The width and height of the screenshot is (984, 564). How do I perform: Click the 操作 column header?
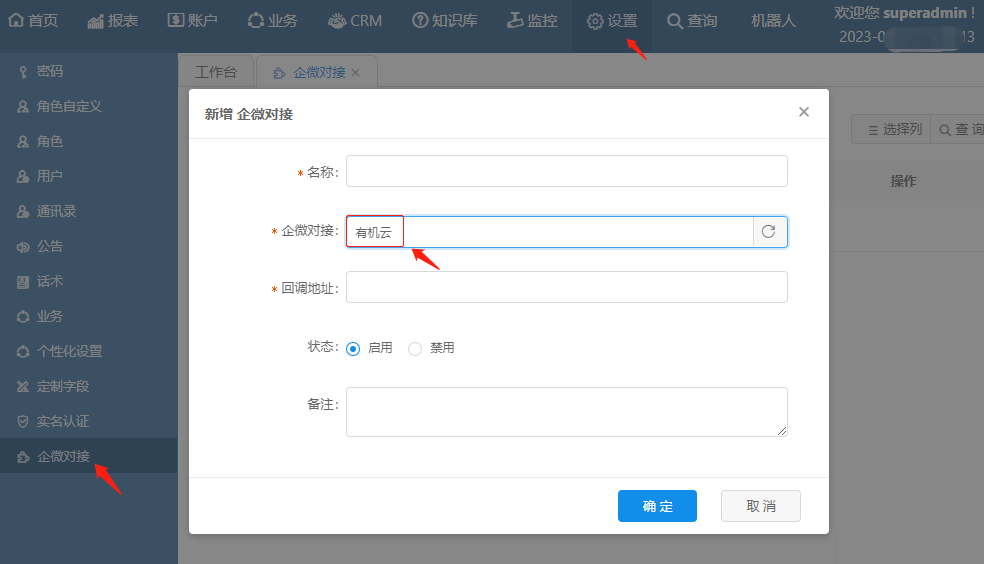point(904,181)
